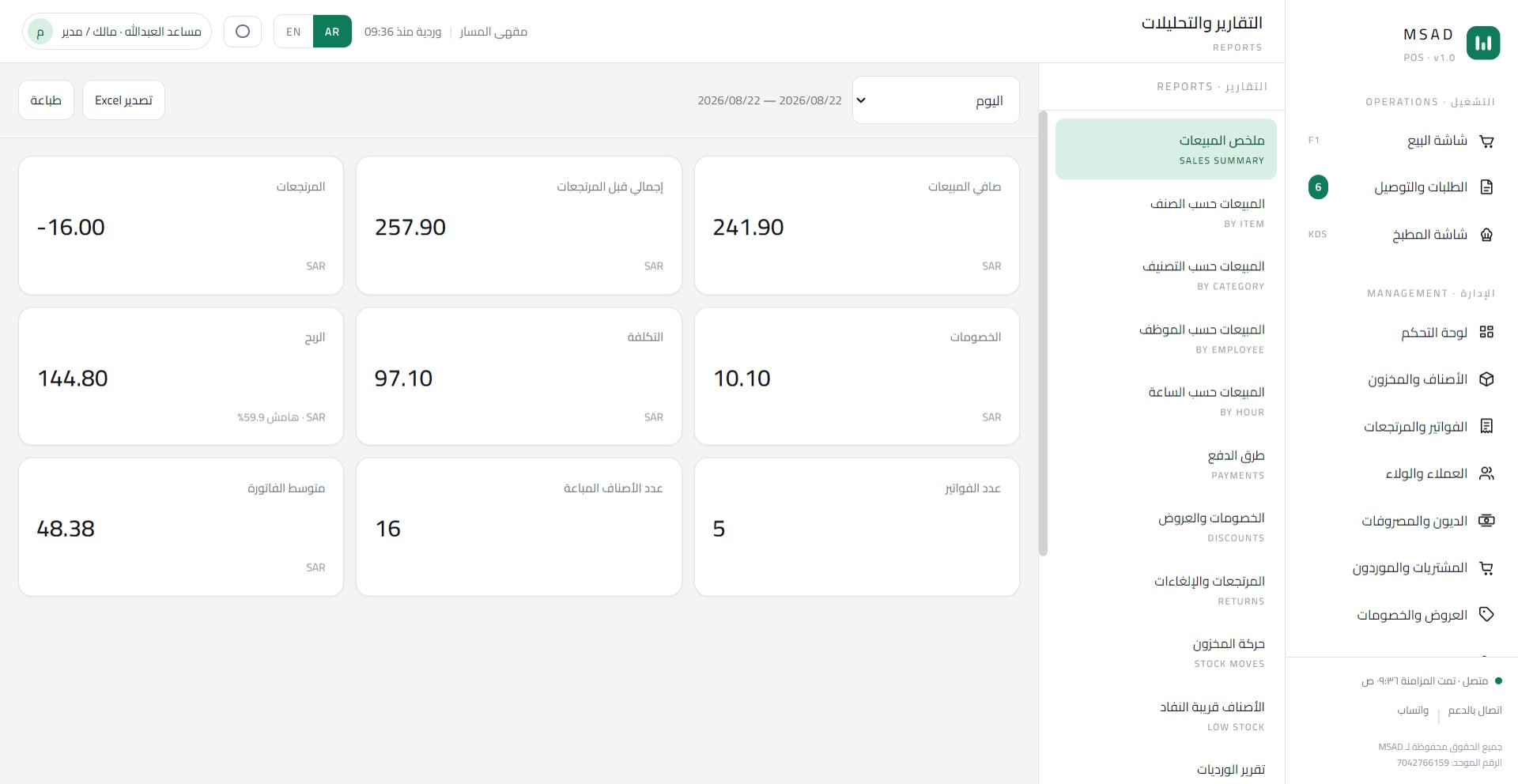Click the واتساب WhatsApp link
Screen dimensions: 1518x784
pos(1413,710)
